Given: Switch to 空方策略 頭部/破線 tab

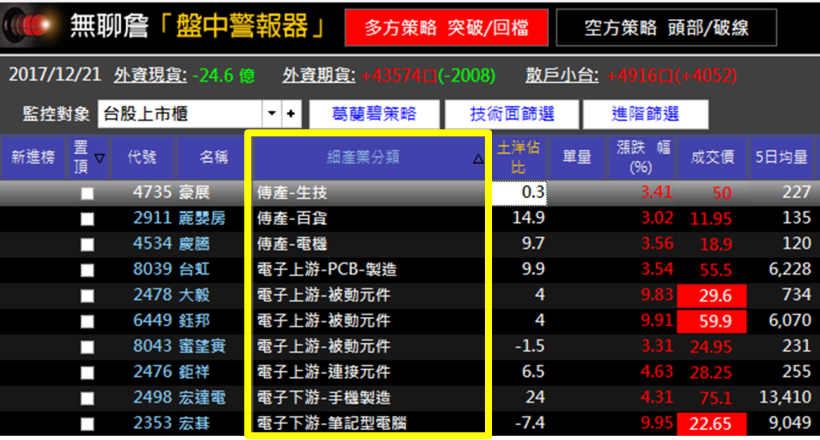Looking at the screenshot, I should (666, 27).
